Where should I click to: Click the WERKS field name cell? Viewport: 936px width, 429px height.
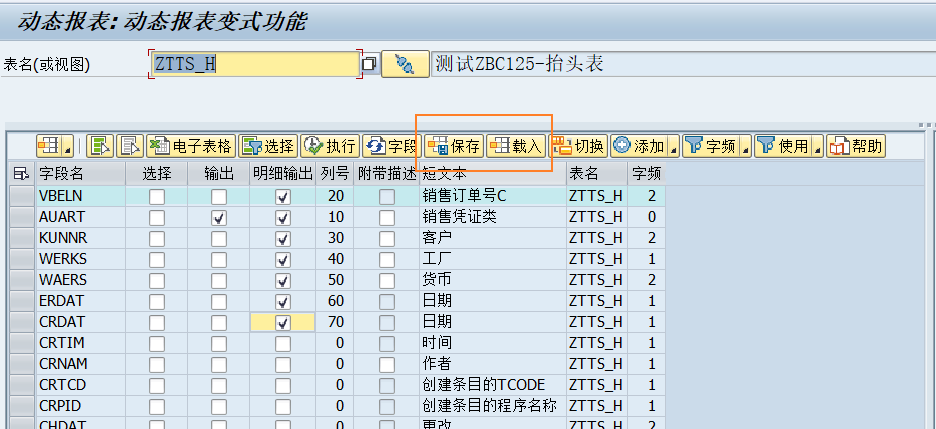[80, 259]
